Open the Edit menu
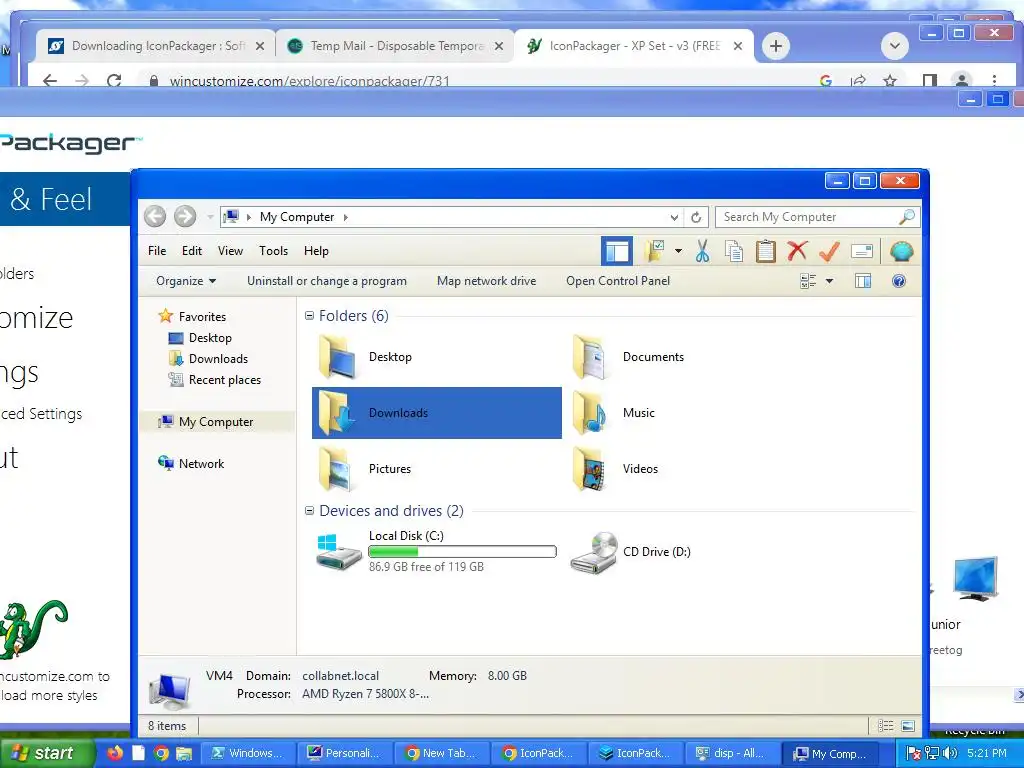 point(191,251)
